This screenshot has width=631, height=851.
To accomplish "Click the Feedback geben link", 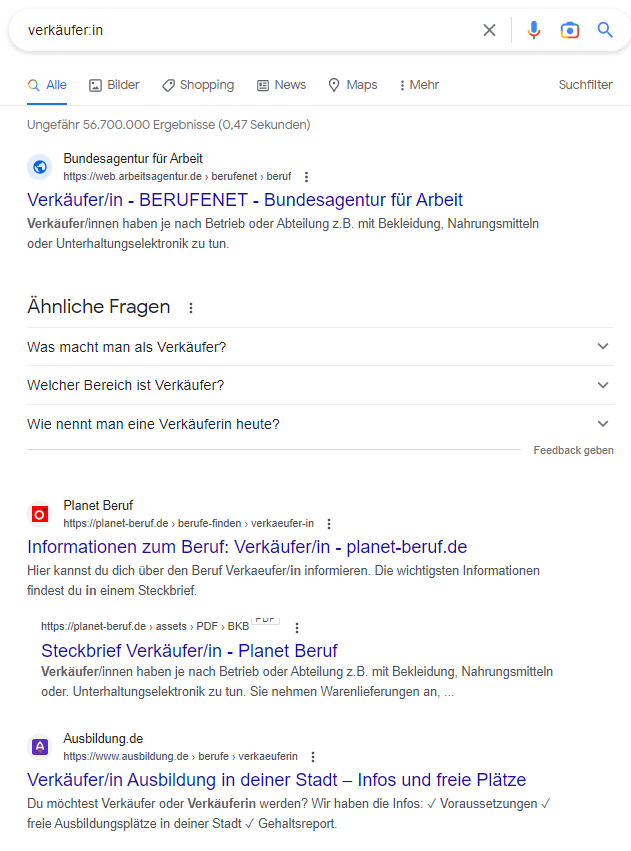I will (573, 450).
